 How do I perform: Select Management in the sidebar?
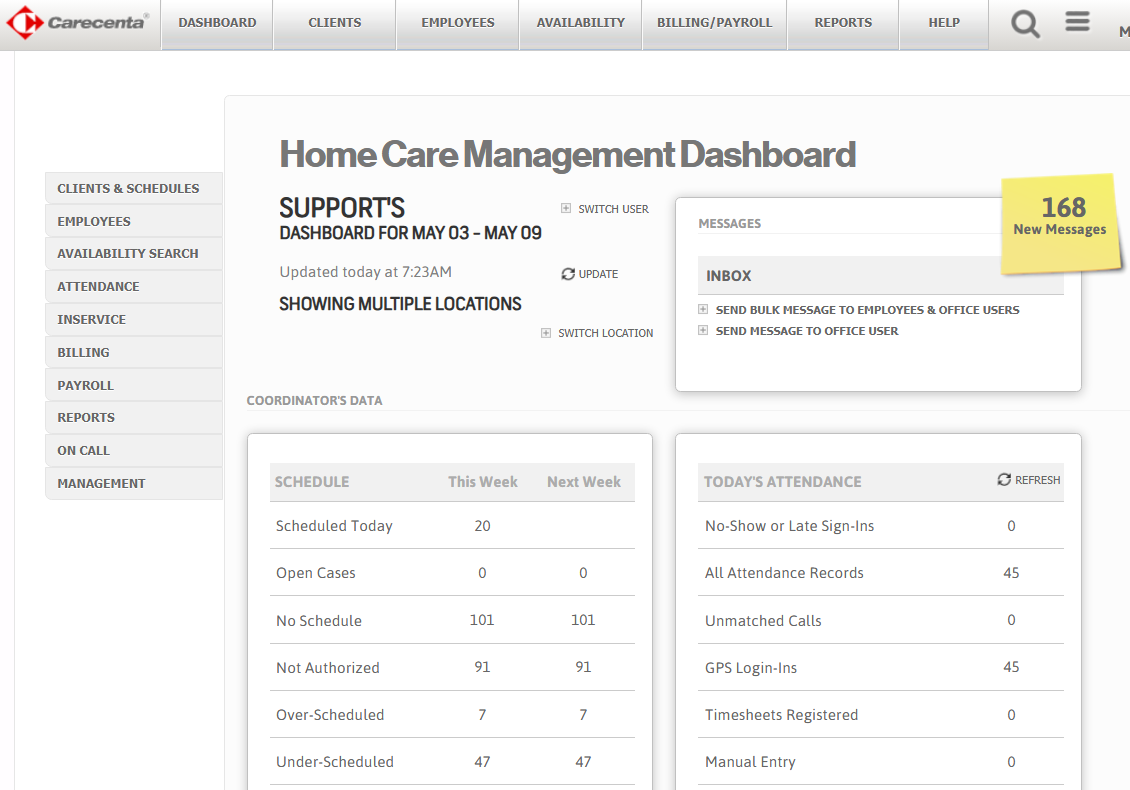tap(134, 484)
